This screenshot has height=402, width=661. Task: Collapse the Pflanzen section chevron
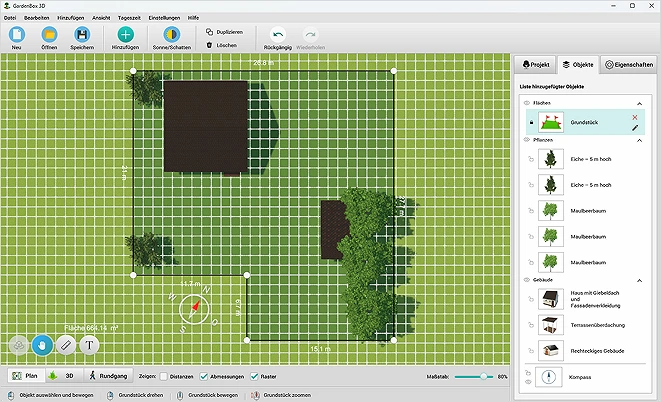[x=640, y=140]
